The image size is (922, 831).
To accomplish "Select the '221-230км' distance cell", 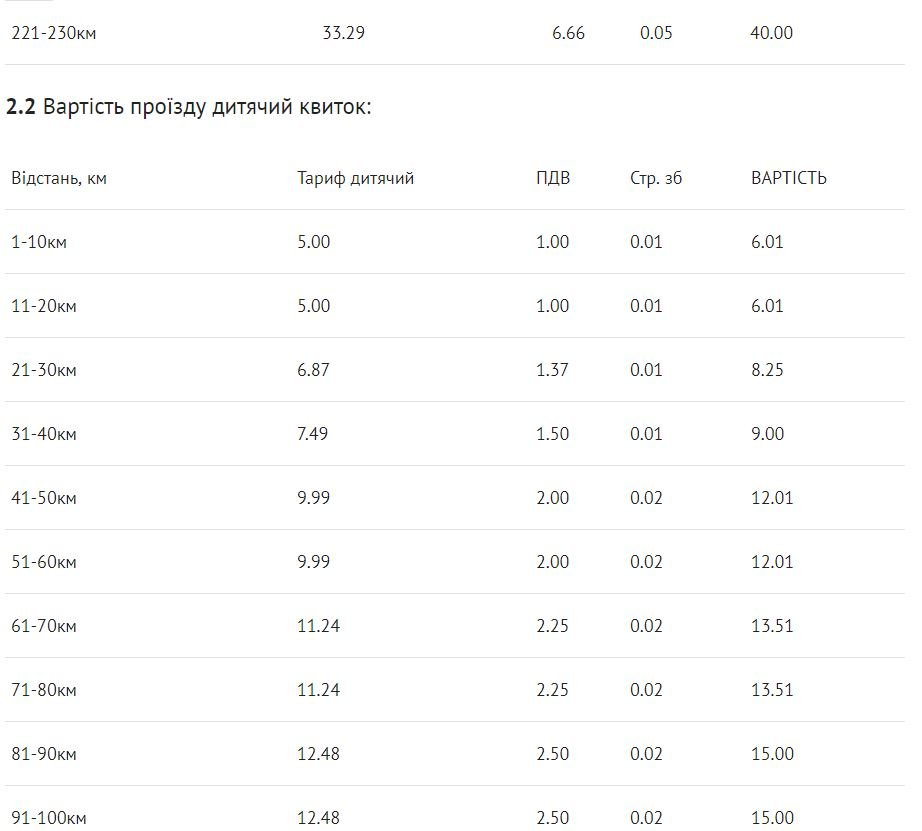I will (54, 33).
